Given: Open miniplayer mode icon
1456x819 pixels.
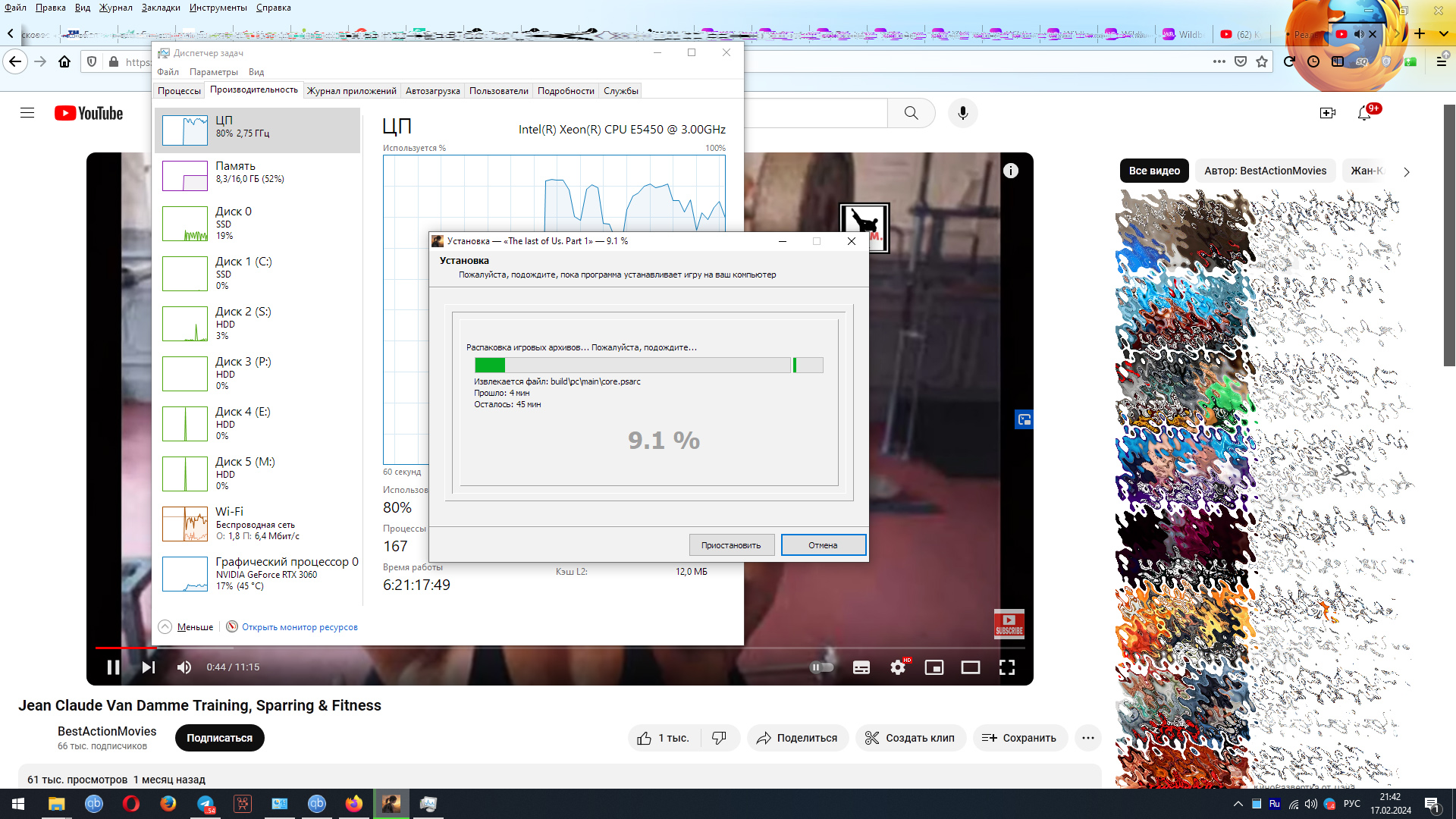Looking at the screenshot, I should [934, 667].
